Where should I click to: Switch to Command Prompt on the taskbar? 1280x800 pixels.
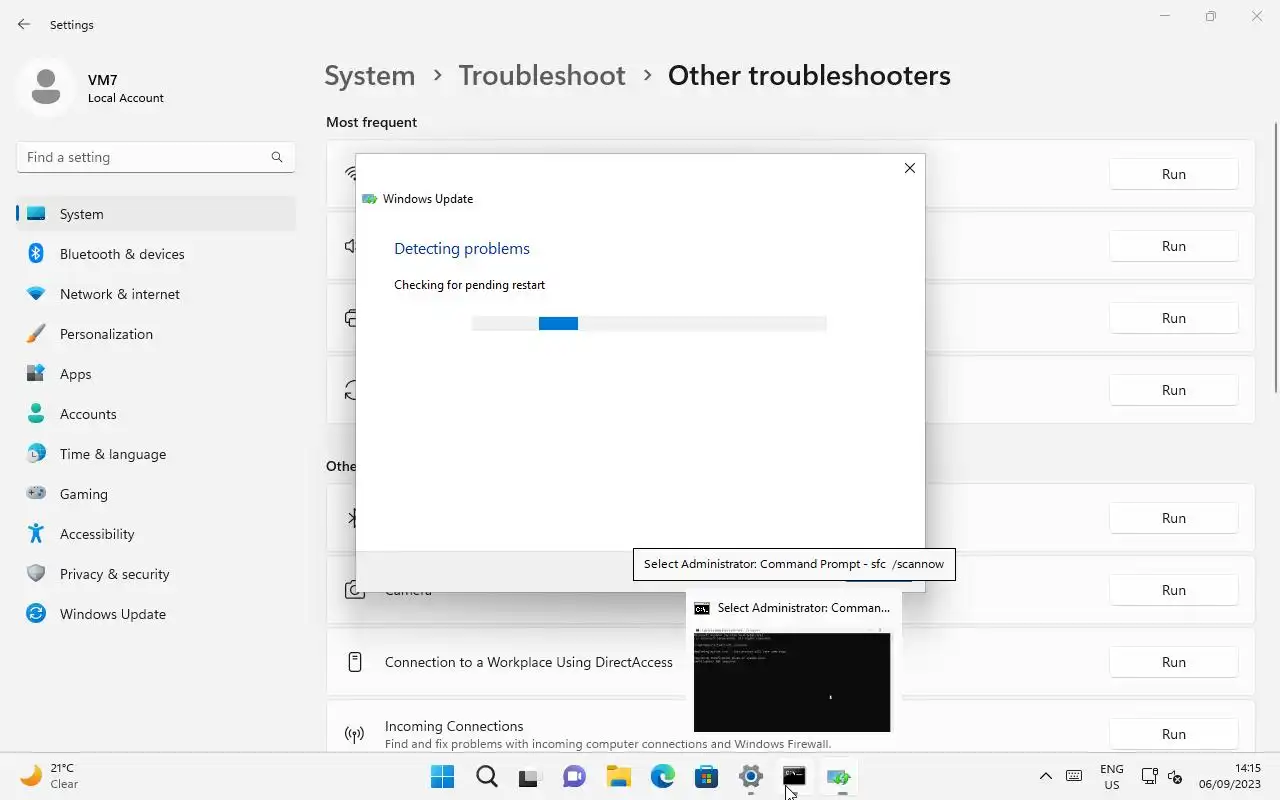point(794,776)
